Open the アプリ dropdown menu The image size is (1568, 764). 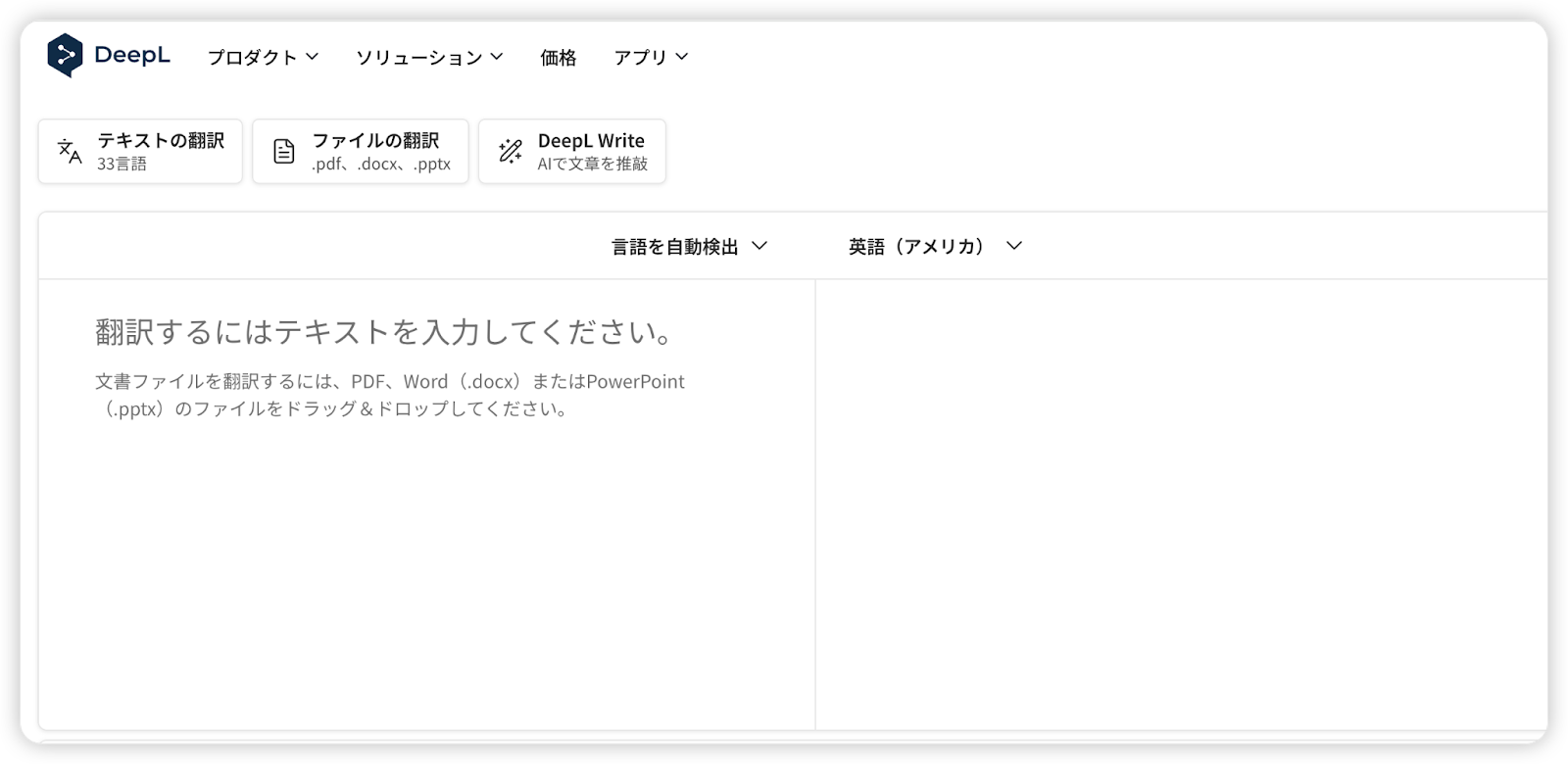(651, 57)
